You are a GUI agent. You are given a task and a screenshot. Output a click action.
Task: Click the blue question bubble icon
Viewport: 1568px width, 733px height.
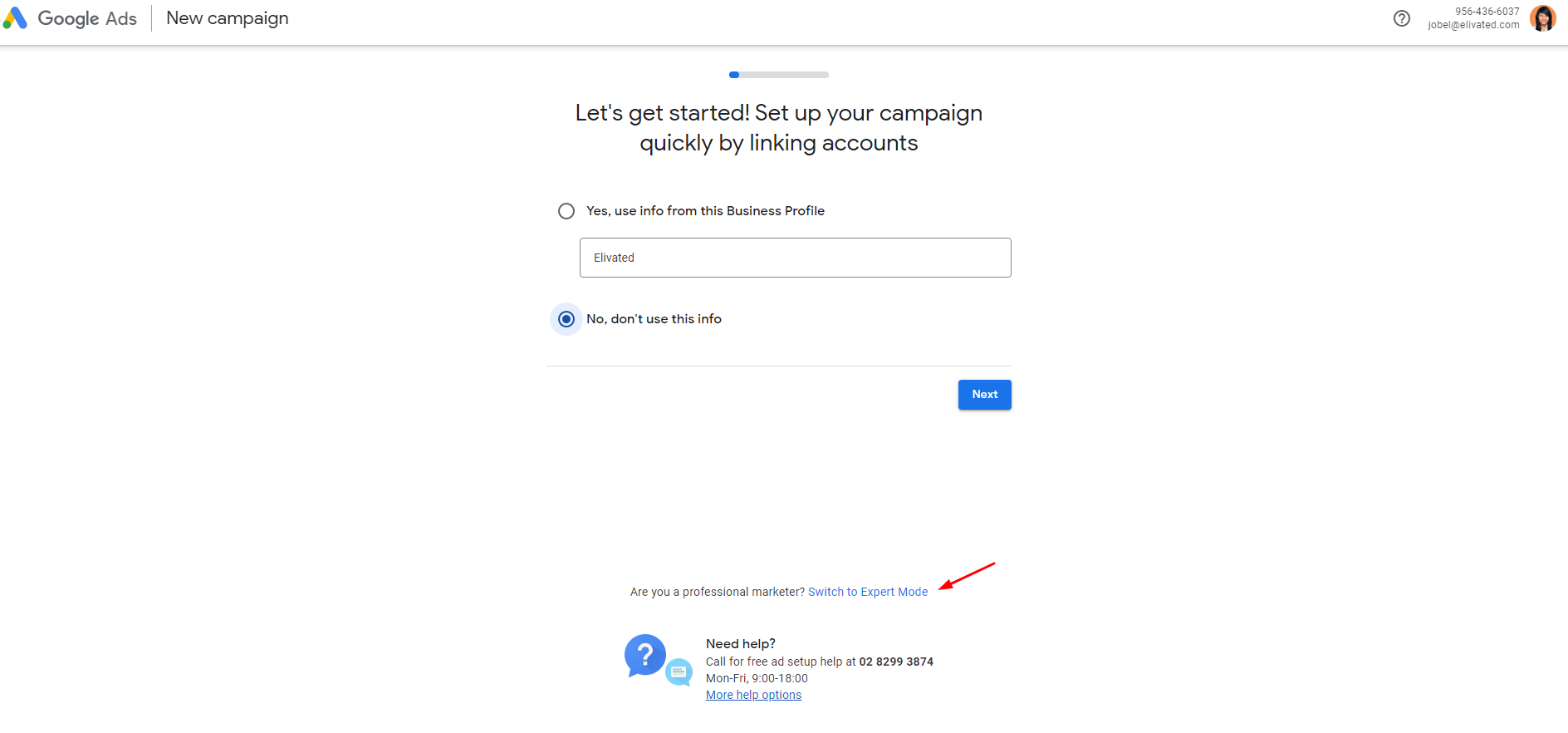(645, 656)
